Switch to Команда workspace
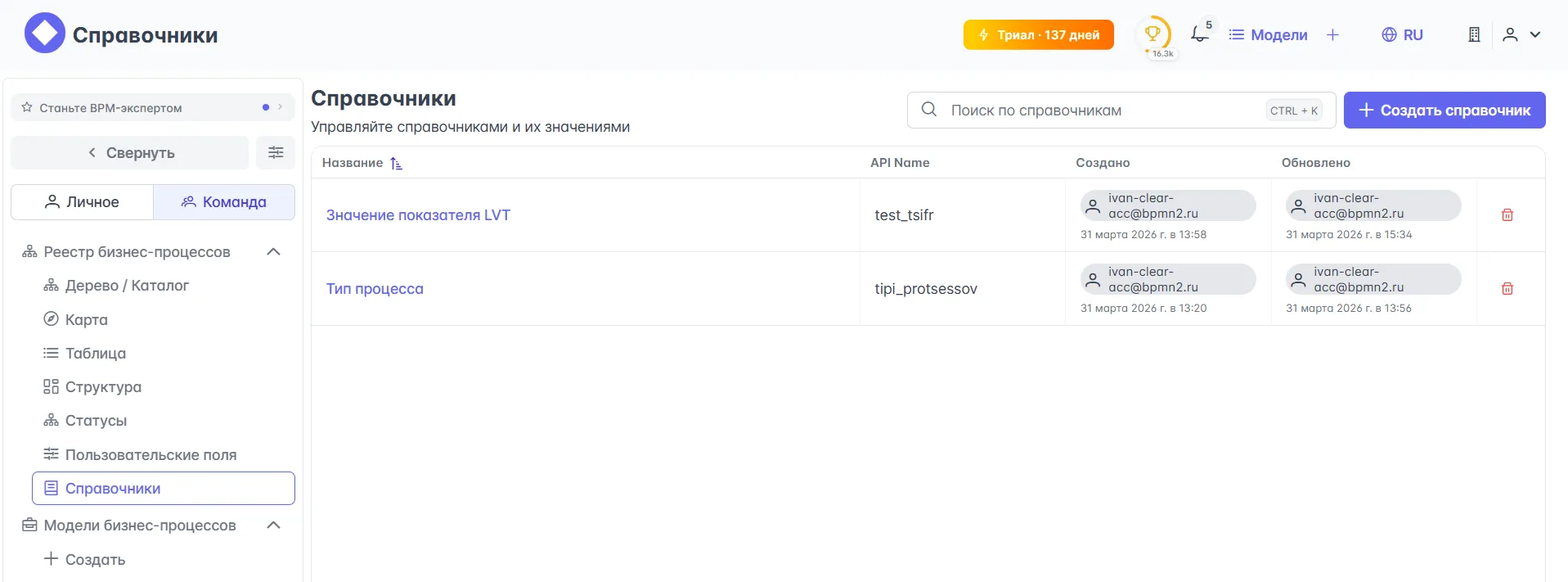Viewport: 1568px width, 582px height. [224, 202]
